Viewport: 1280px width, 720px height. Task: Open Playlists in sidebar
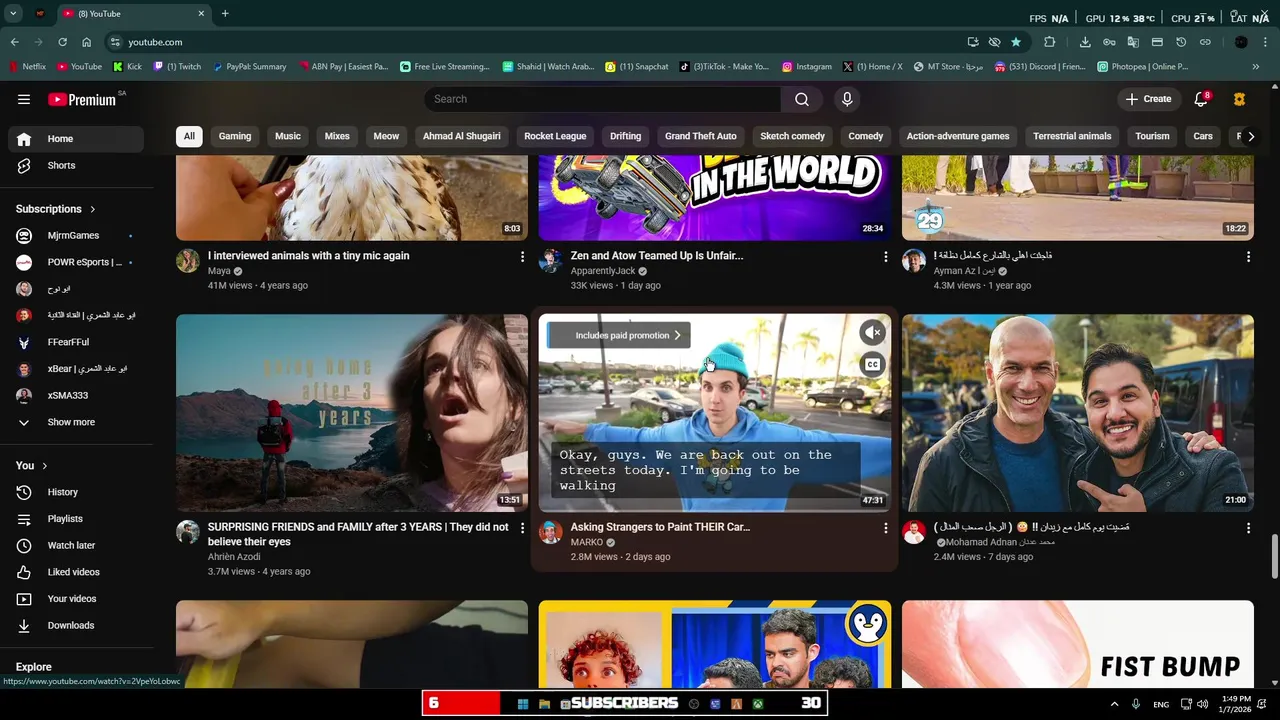coord(76,519)
